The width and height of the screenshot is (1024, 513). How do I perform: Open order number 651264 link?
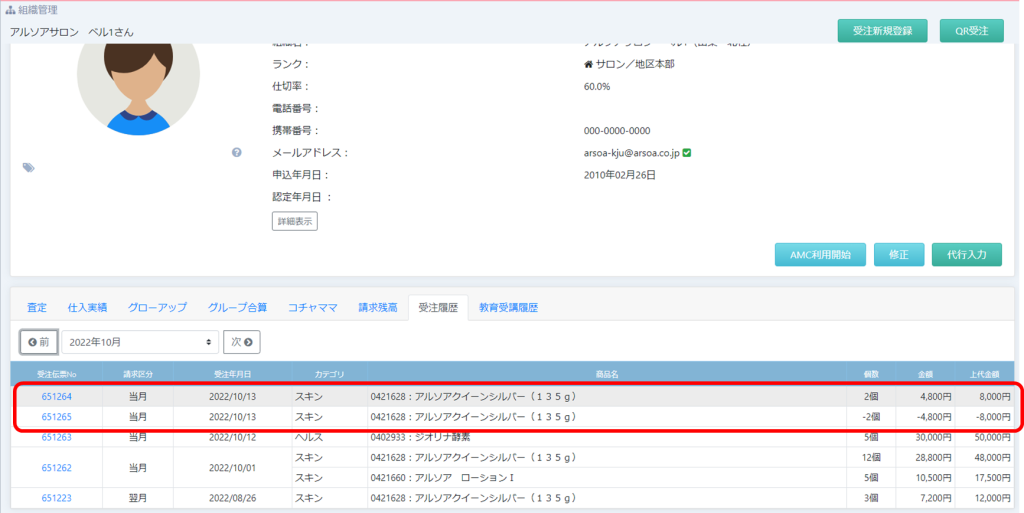(56, 397)
